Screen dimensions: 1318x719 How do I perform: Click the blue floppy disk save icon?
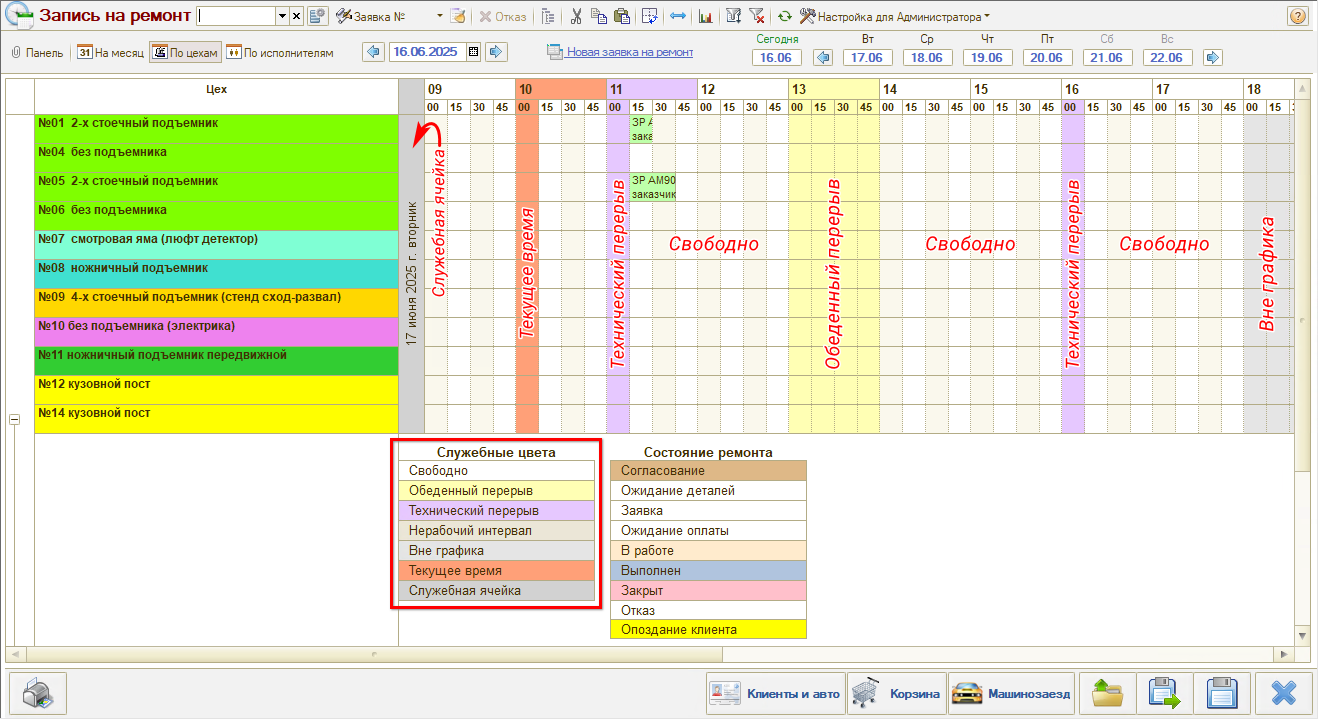(x=1222, y=693)
